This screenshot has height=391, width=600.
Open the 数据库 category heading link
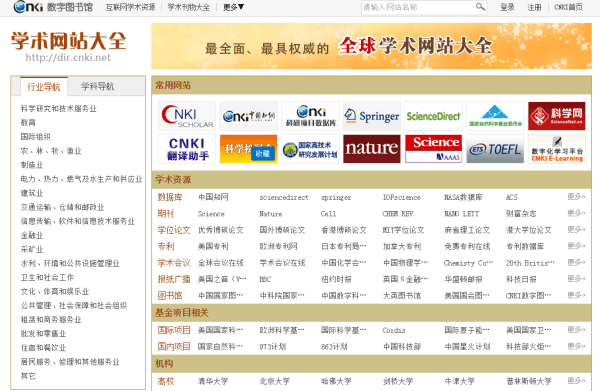click(x=170, y=197)
